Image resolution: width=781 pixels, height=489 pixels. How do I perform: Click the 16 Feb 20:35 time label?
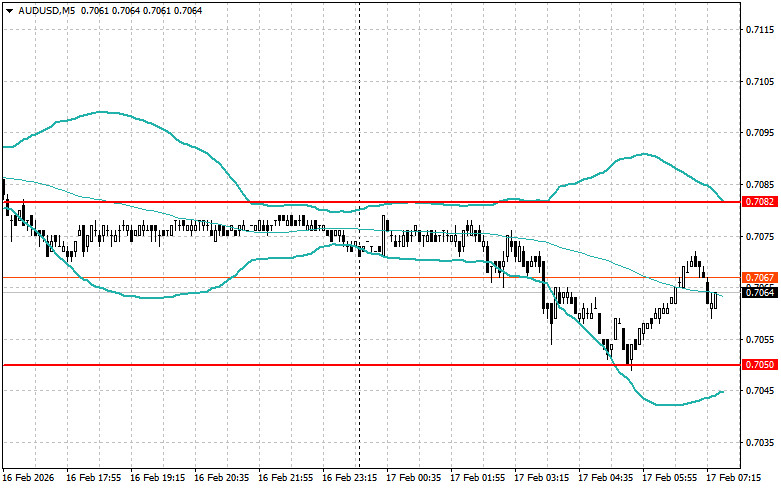tap(222, 478)
